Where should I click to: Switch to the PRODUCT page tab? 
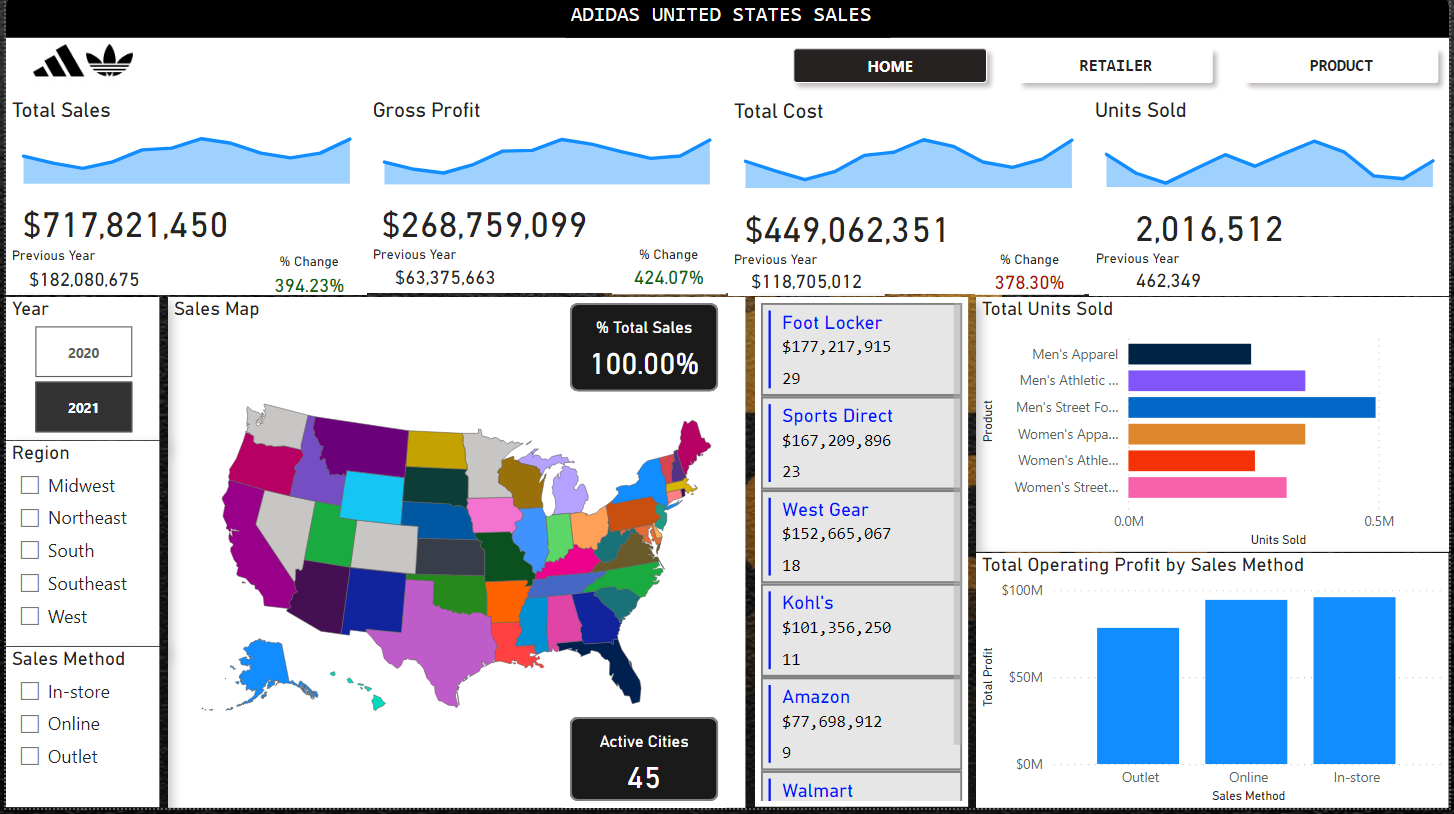(x=1340, y=66)
